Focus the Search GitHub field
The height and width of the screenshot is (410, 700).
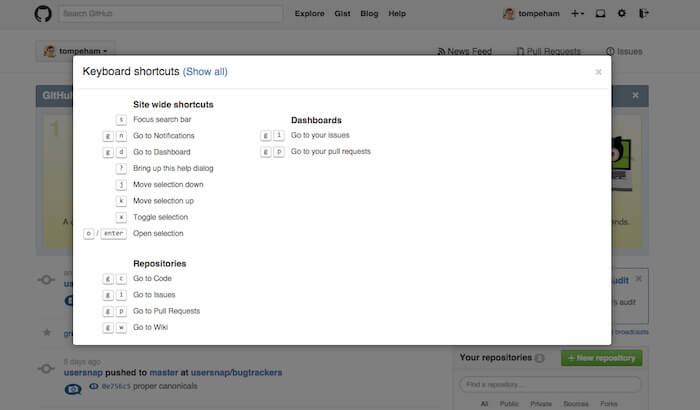[171, 13]
